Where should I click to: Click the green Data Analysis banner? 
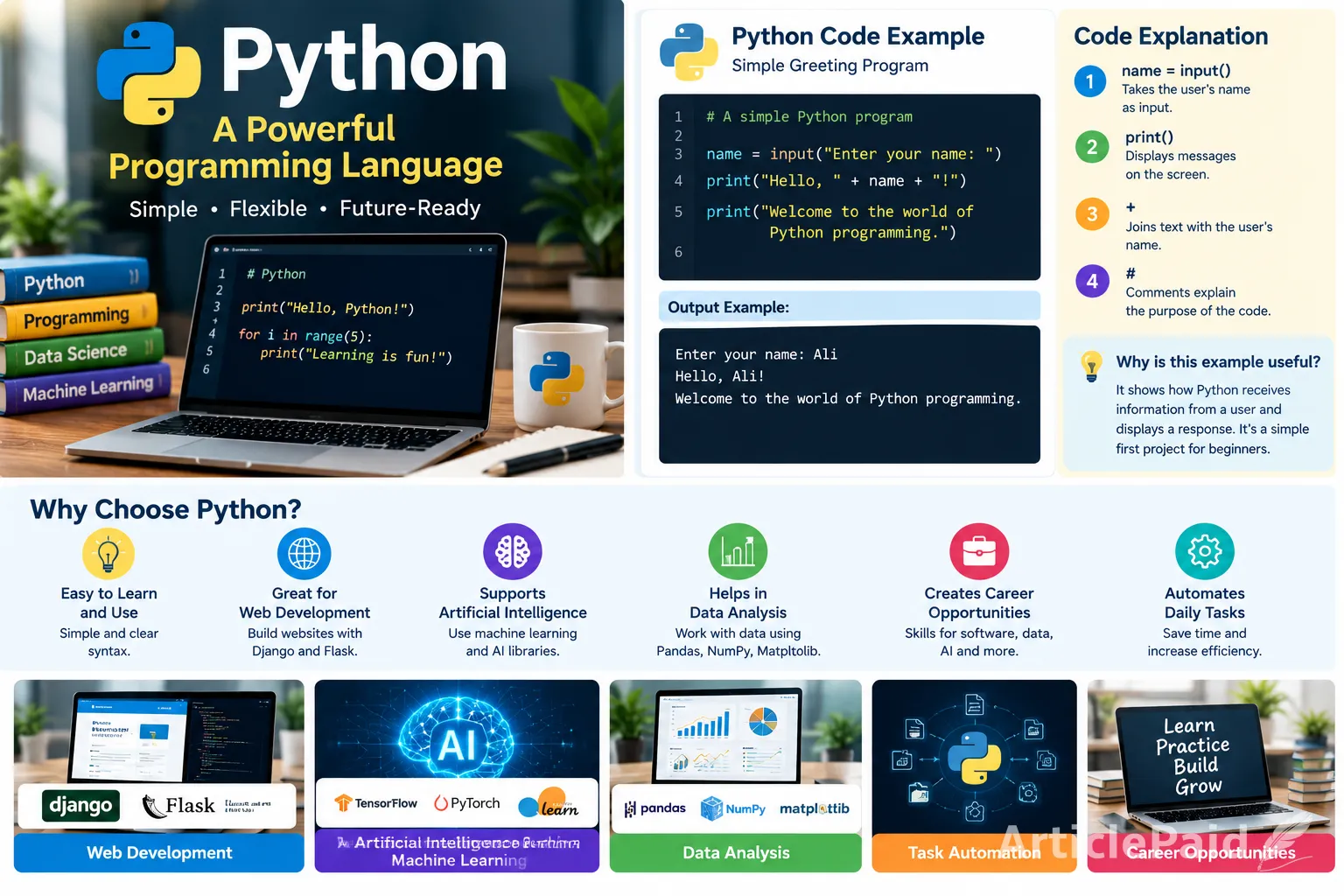736,852
